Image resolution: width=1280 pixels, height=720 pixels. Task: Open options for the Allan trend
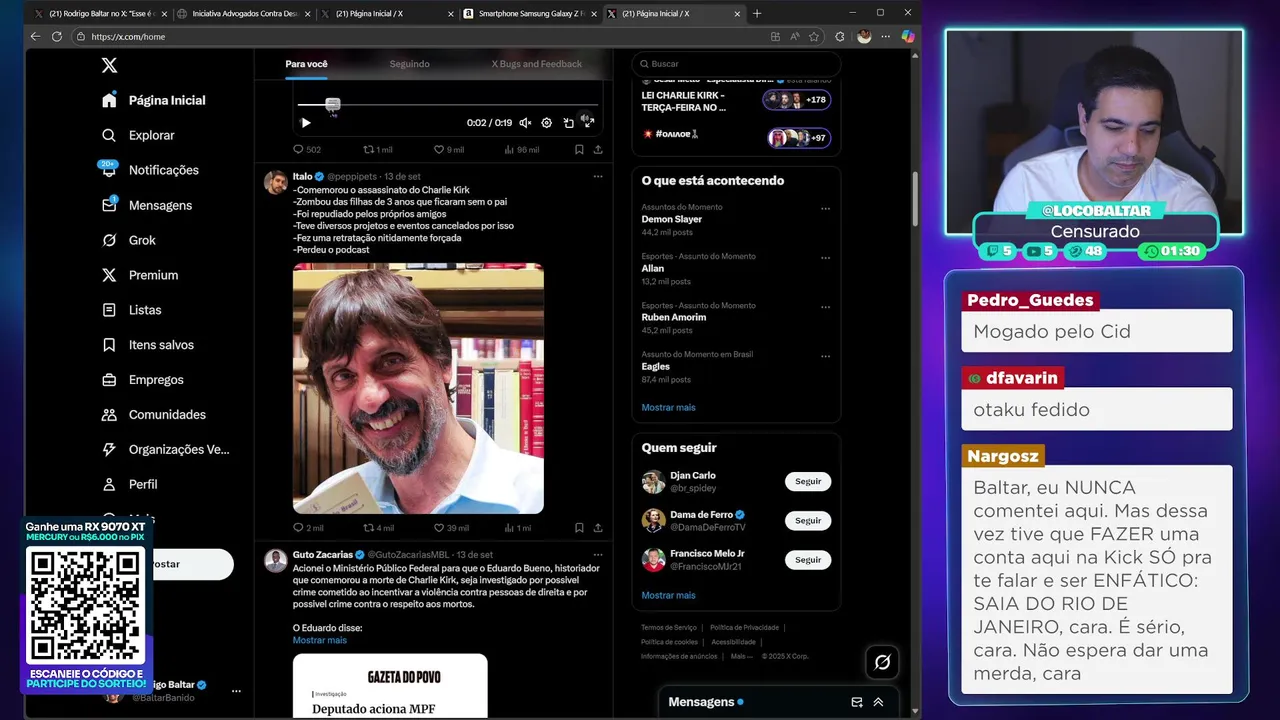[825, 258]
